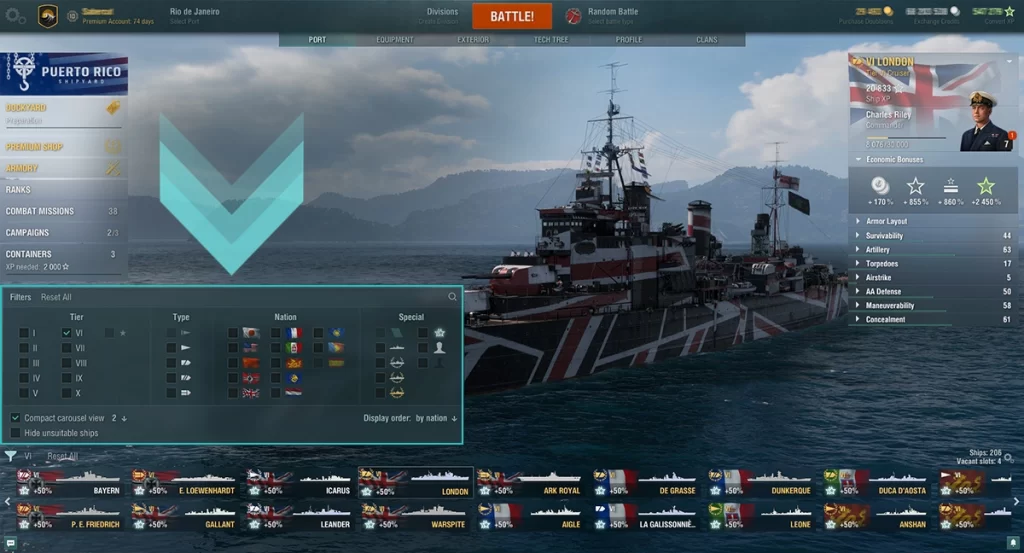Select the Netherlands flag filter
Viewport: 1024px width, 553px height.
point(293,393)
